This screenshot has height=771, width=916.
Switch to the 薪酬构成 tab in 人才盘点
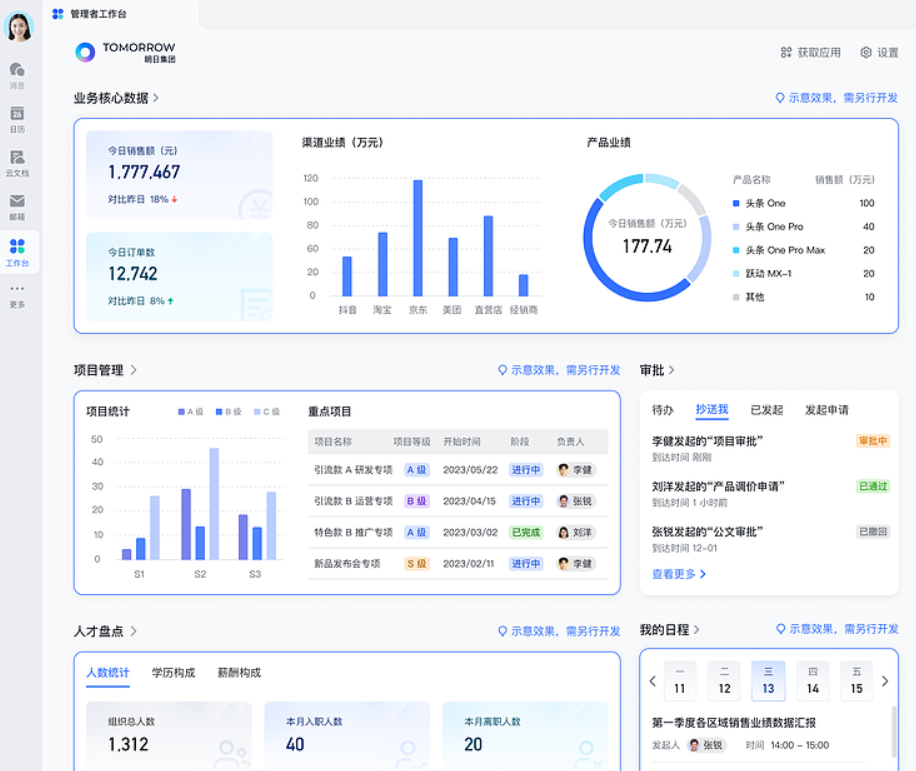click(239, 672)
